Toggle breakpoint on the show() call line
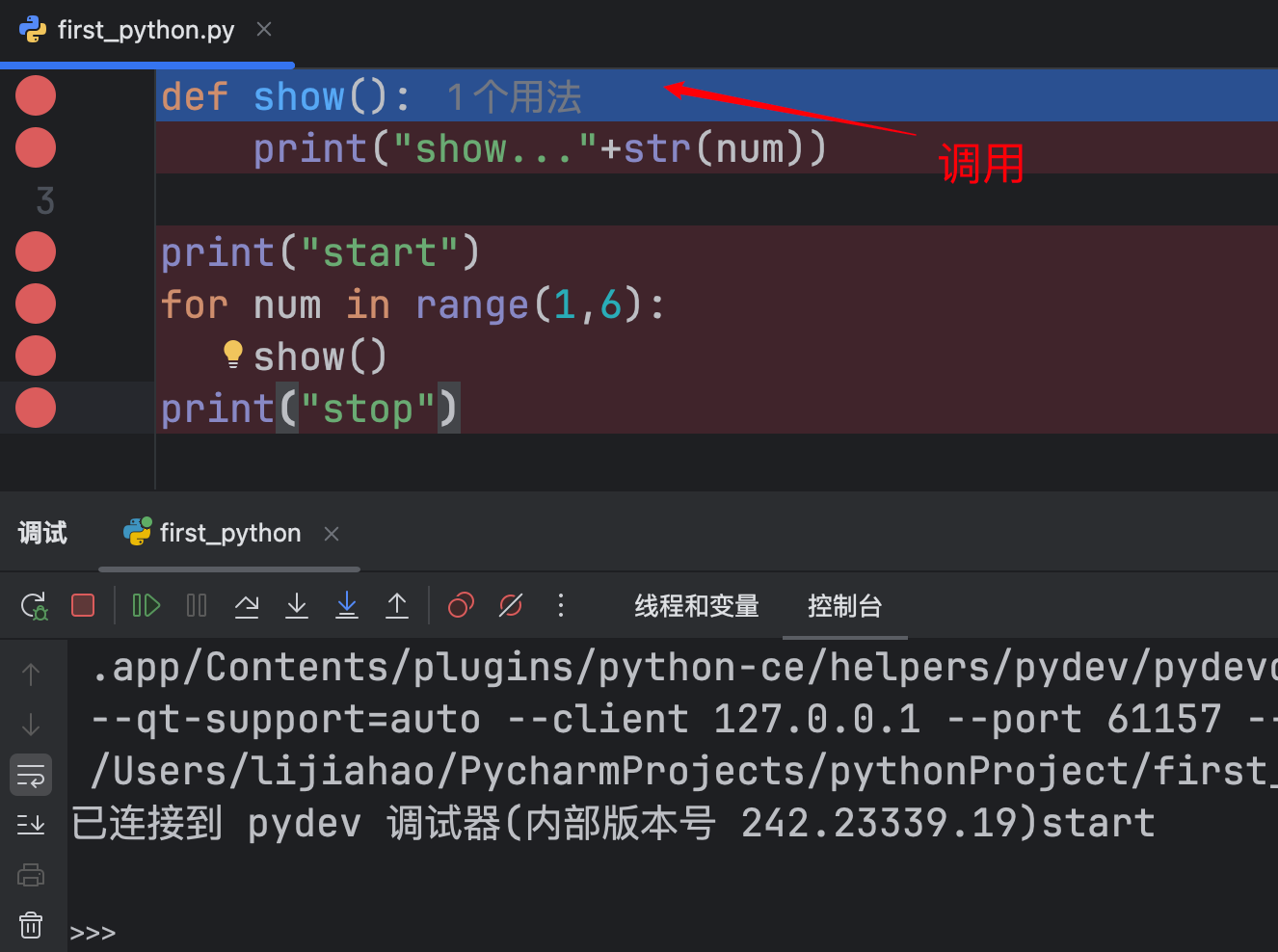1278x952 pixels. 36,356
